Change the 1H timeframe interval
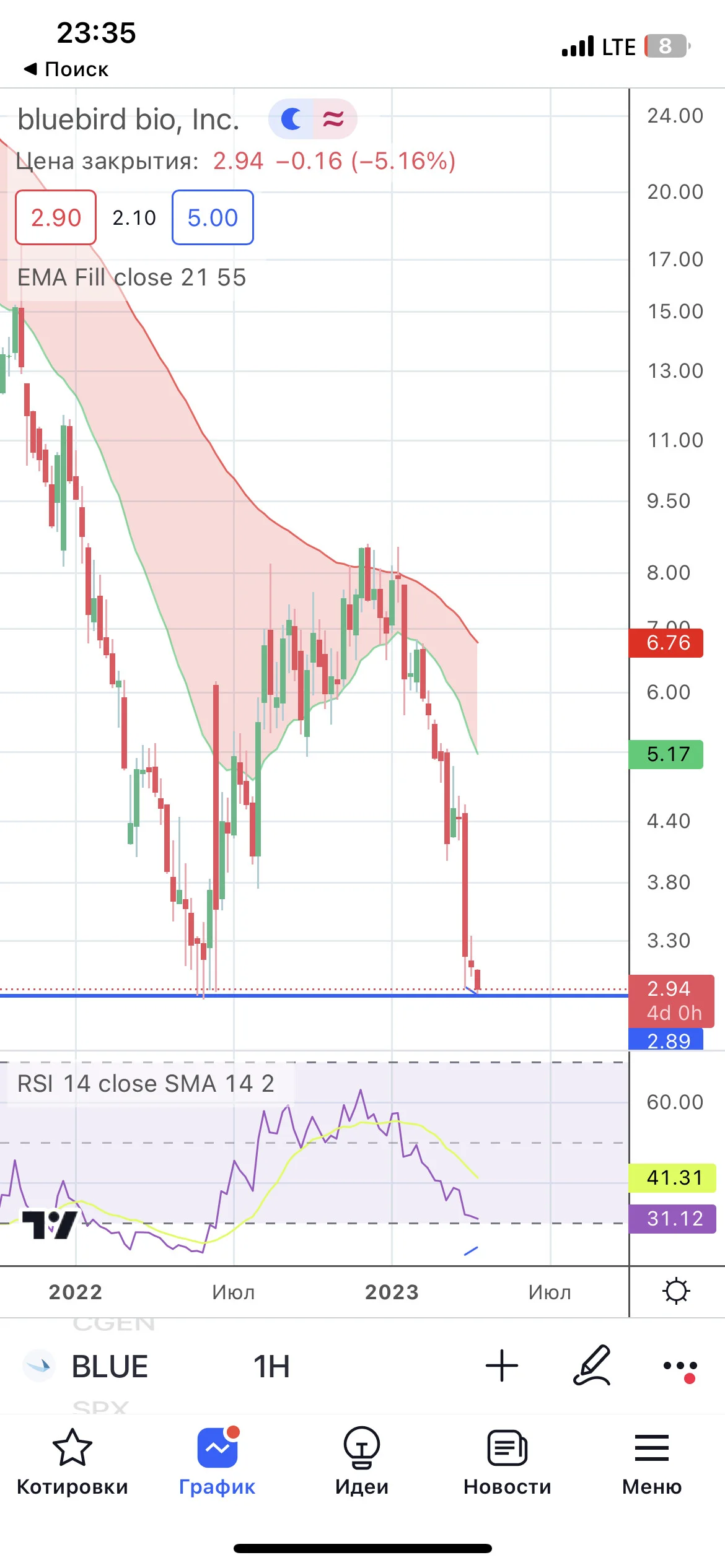The width and height of the screenshot is (725, 1568). point(271,1366)
